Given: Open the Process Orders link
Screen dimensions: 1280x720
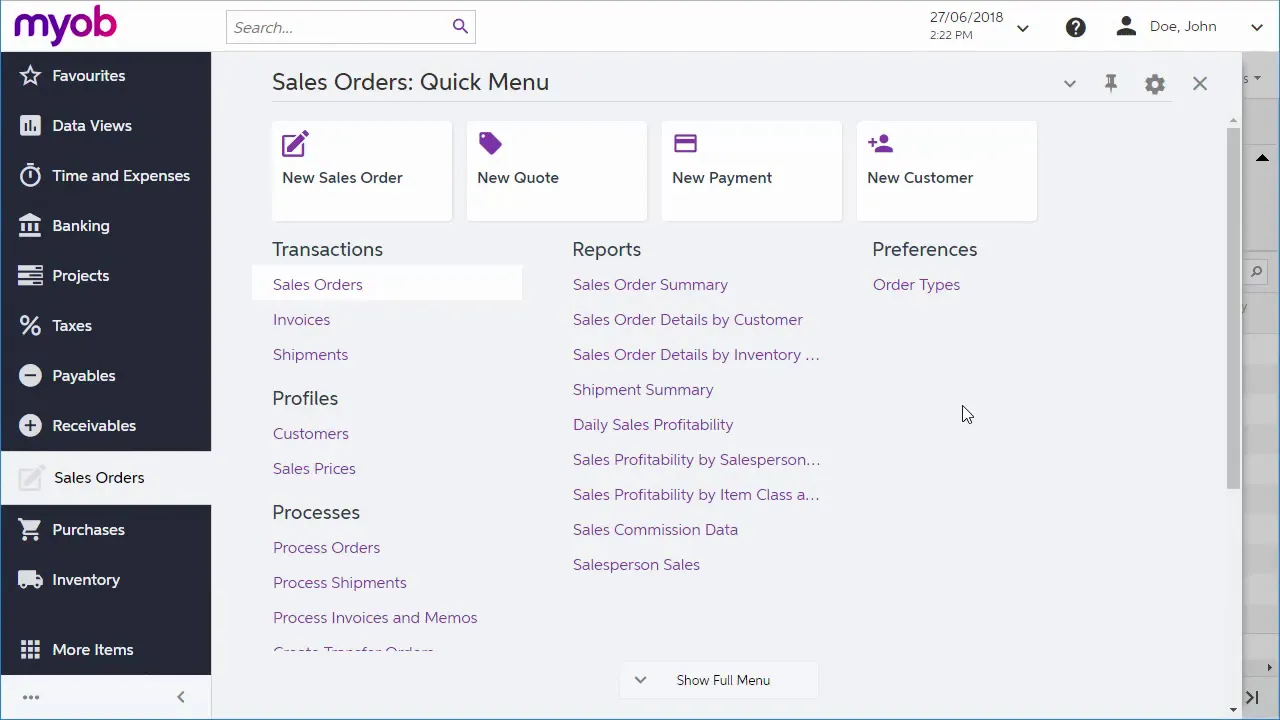Looking at the screenshot, I should pos(326,548).
